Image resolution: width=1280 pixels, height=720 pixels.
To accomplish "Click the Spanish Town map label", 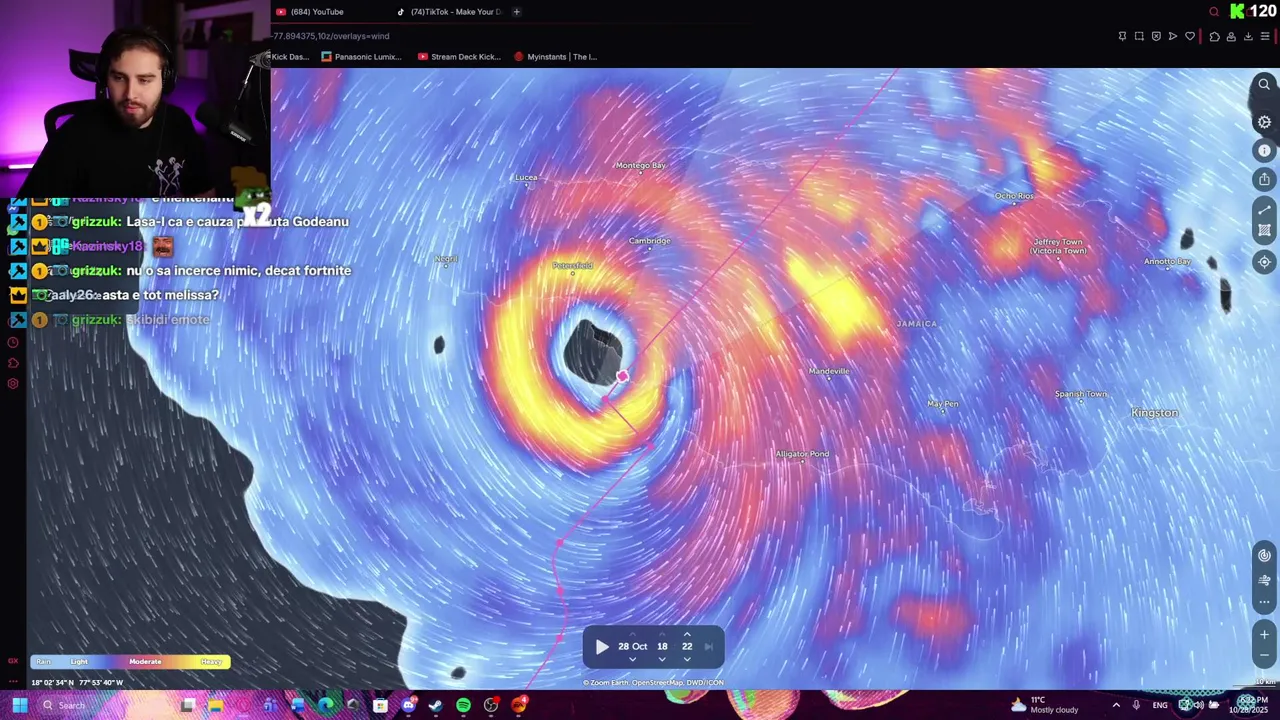I will click(1081, 394).
